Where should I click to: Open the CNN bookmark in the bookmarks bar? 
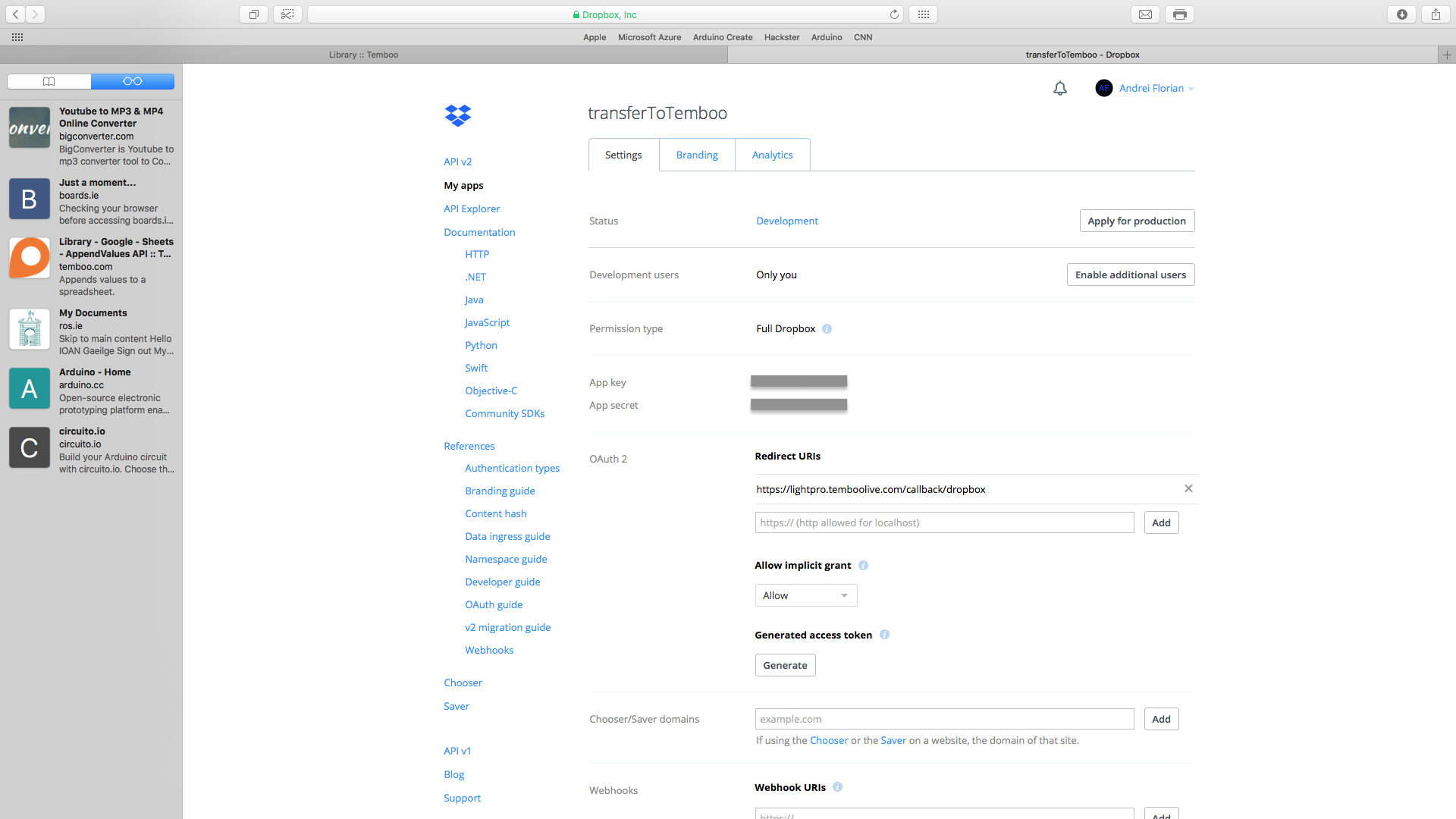(x=862, y=37)
